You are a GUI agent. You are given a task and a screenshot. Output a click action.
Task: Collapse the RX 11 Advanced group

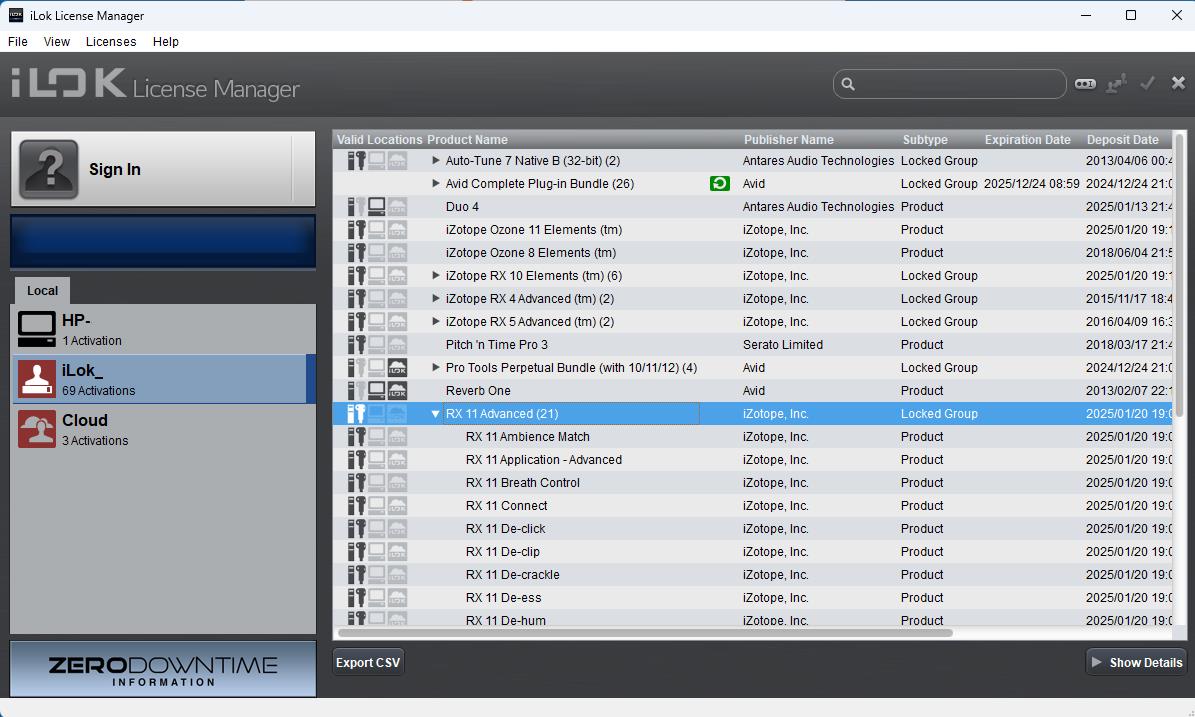435,414
